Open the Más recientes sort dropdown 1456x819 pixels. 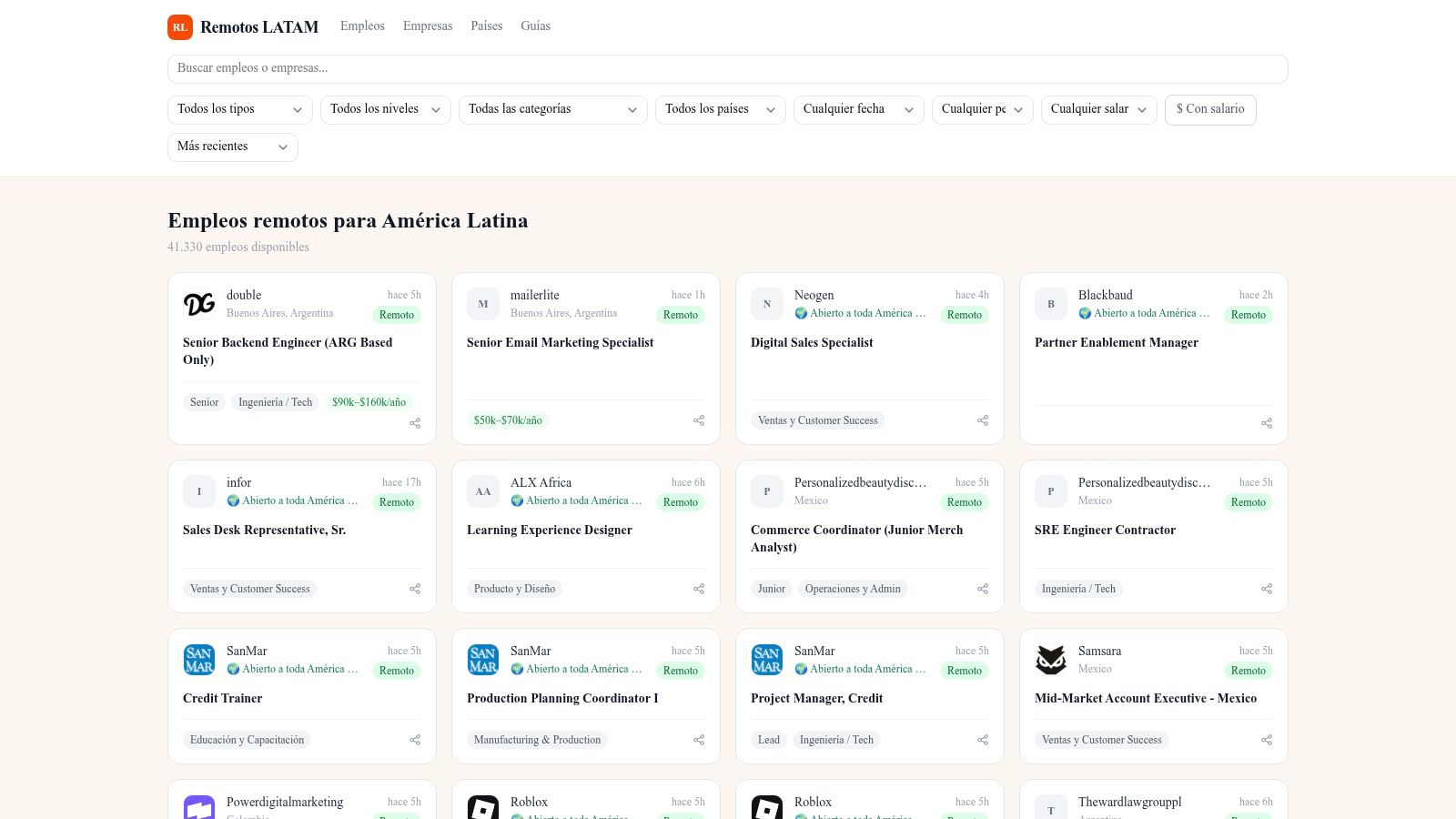click(x=233, y=147)
